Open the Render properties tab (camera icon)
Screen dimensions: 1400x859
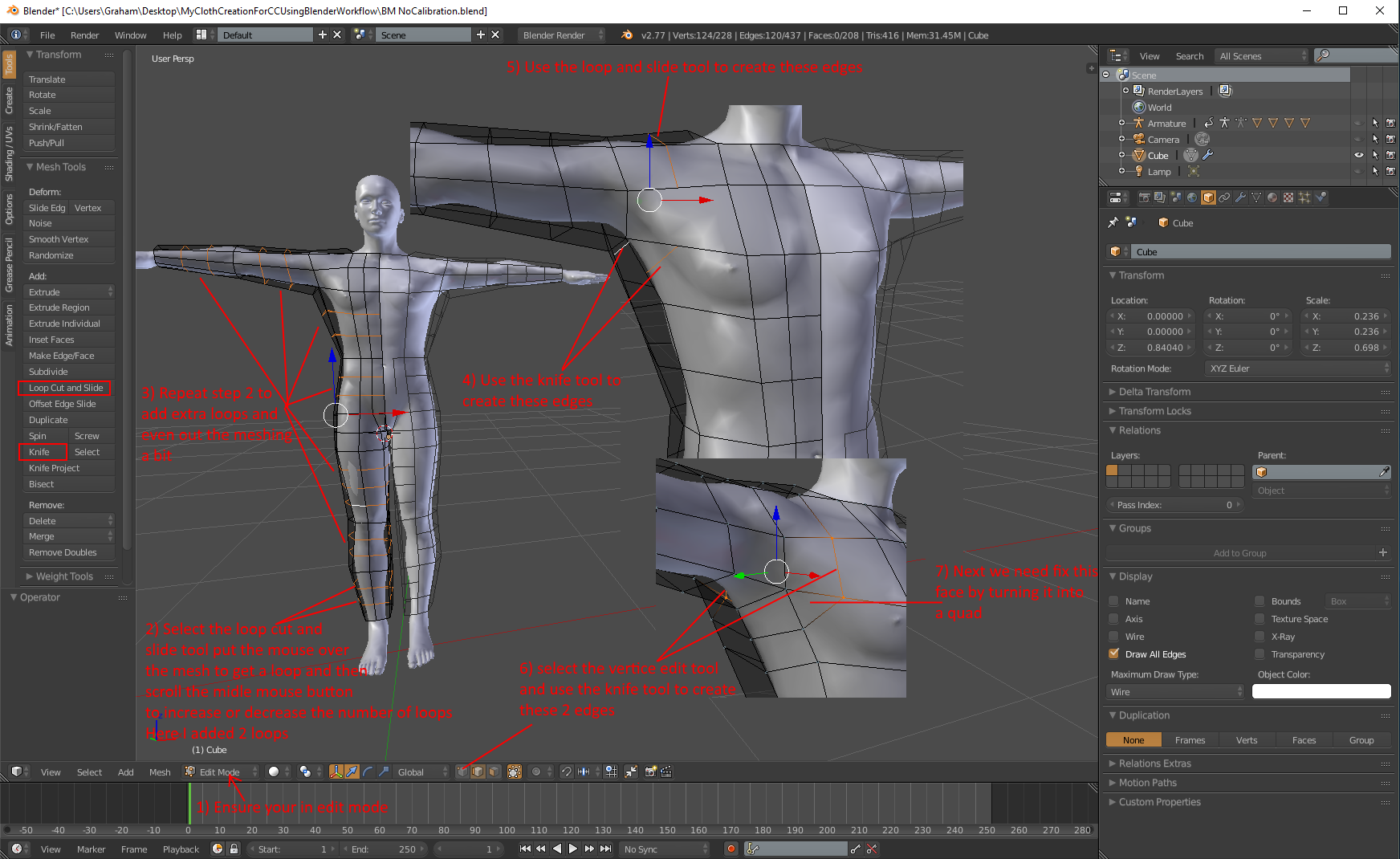coord(1144,197)
